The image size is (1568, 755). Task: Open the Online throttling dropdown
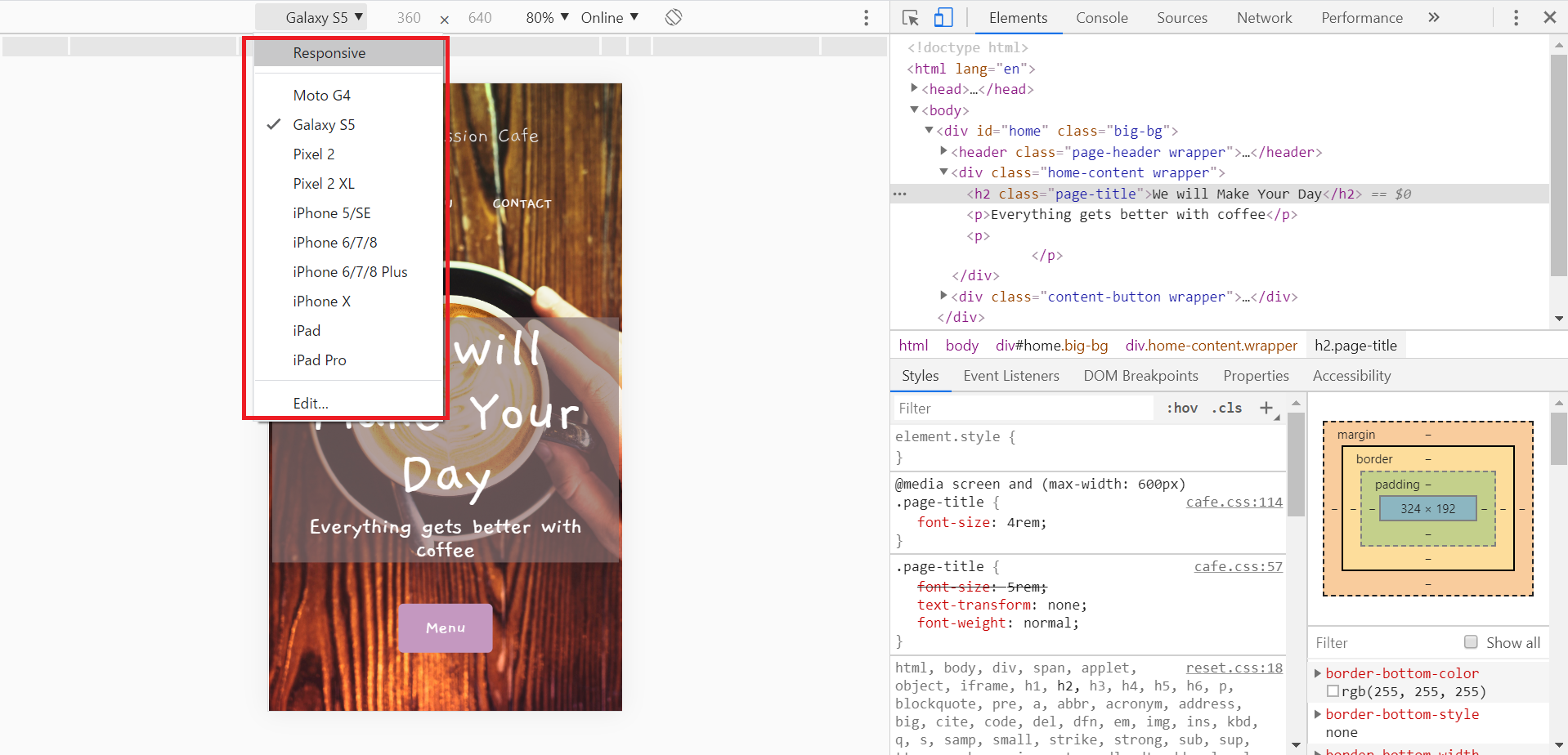610,17
